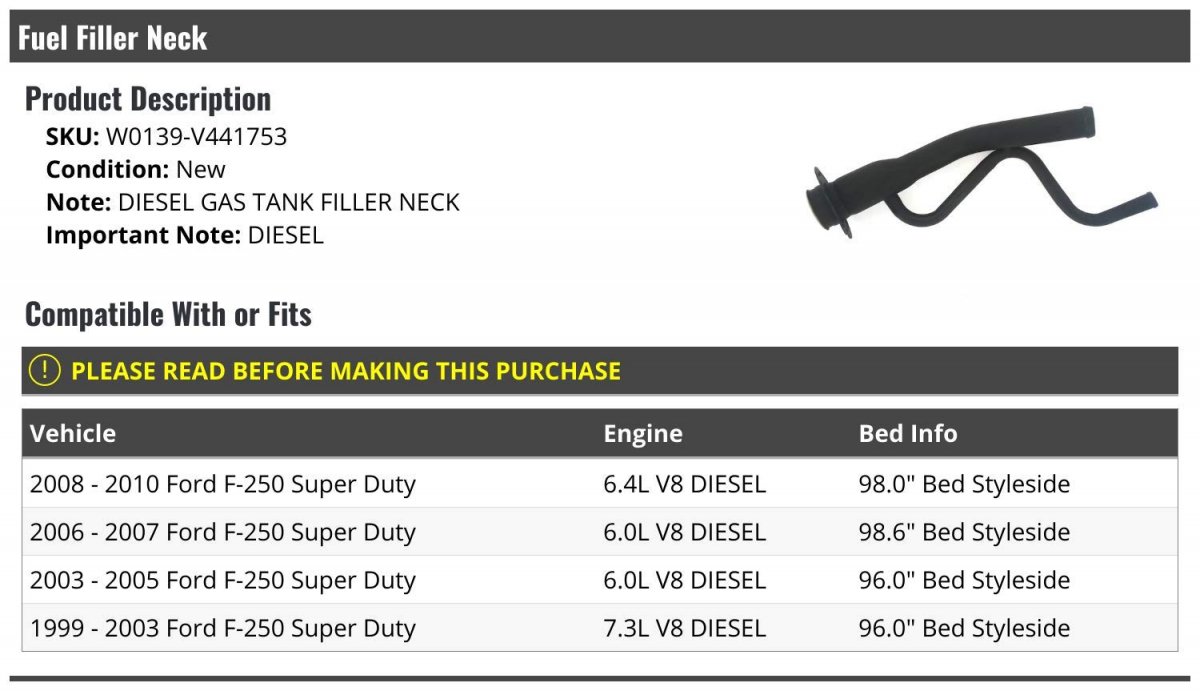Click the SKU value W0139-V441753
Screen dimensions: 1200x691
[196, 137]
